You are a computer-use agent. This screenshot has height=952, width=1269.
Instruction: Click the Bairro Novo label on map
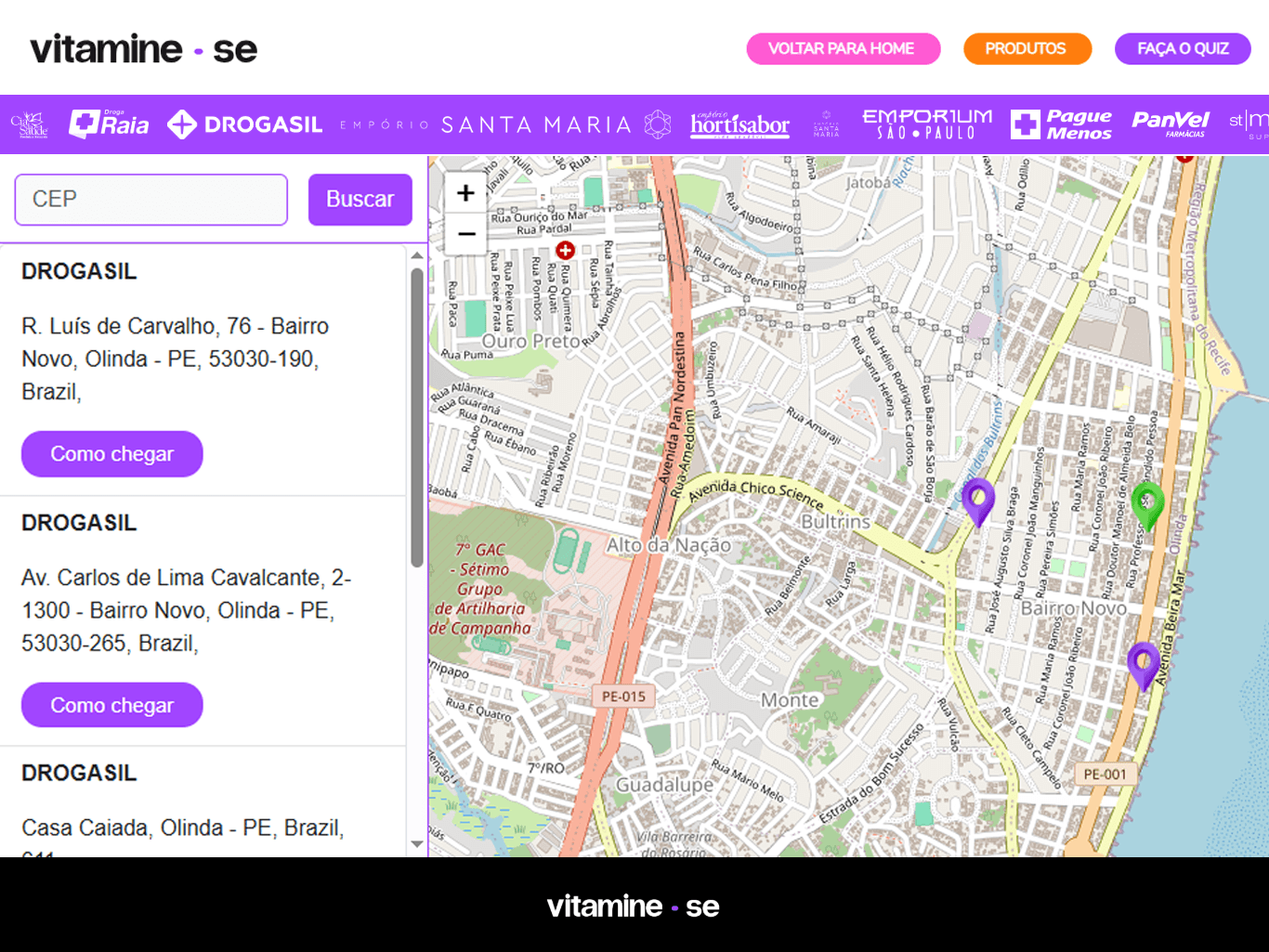(x=1074, y=608)
